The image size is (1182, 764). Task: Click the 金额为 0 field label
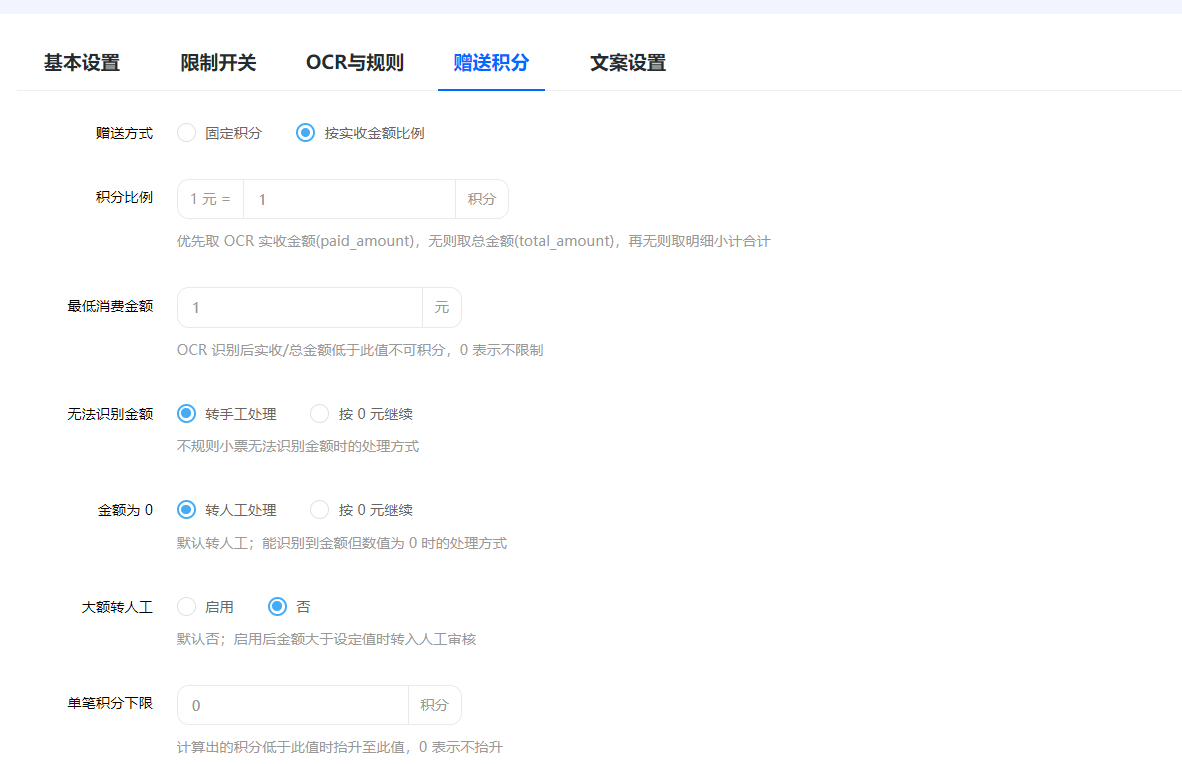tap(125, 511)
